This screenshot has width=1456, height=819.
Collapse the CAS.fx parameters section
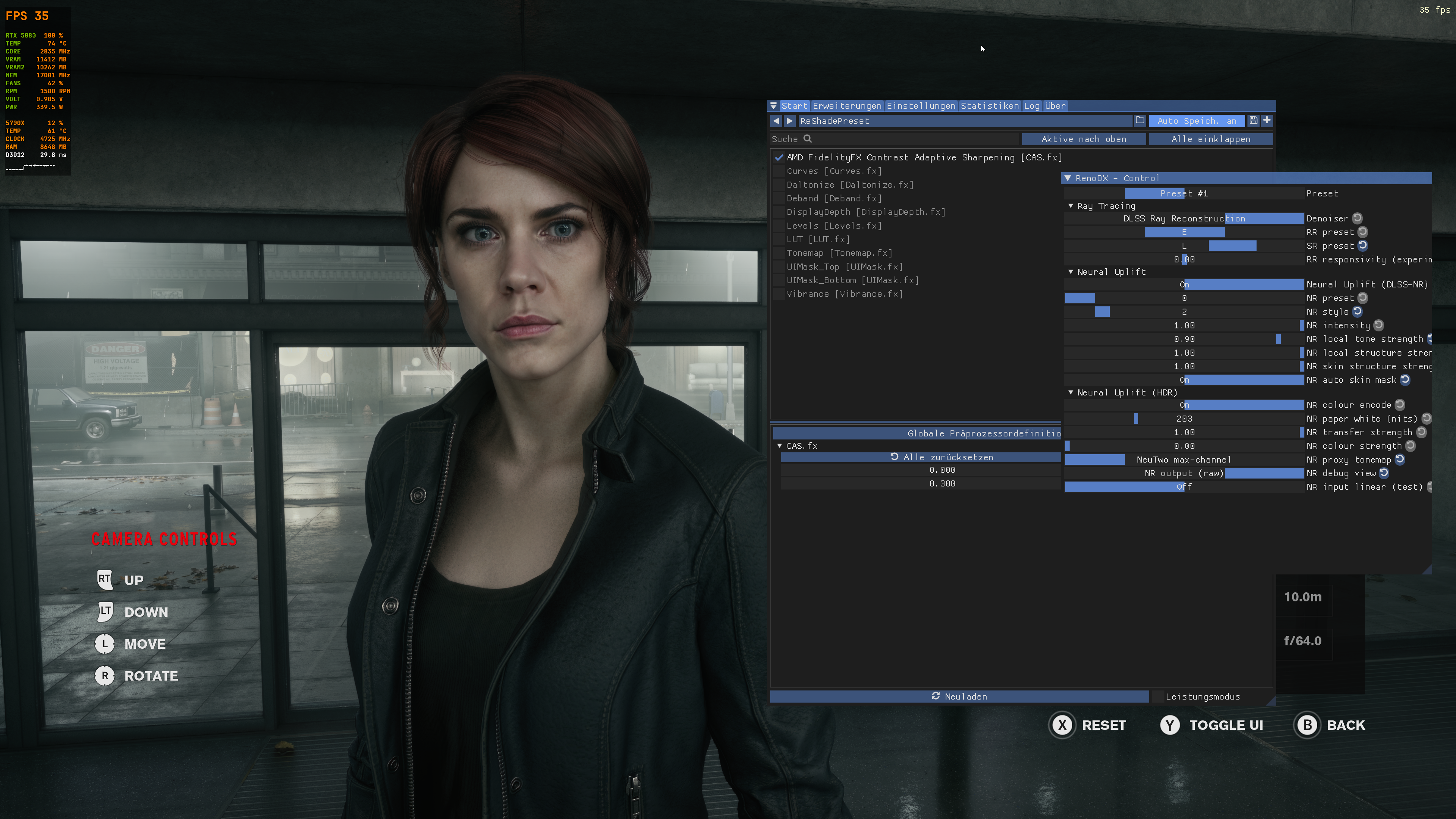tap(780, 446)
